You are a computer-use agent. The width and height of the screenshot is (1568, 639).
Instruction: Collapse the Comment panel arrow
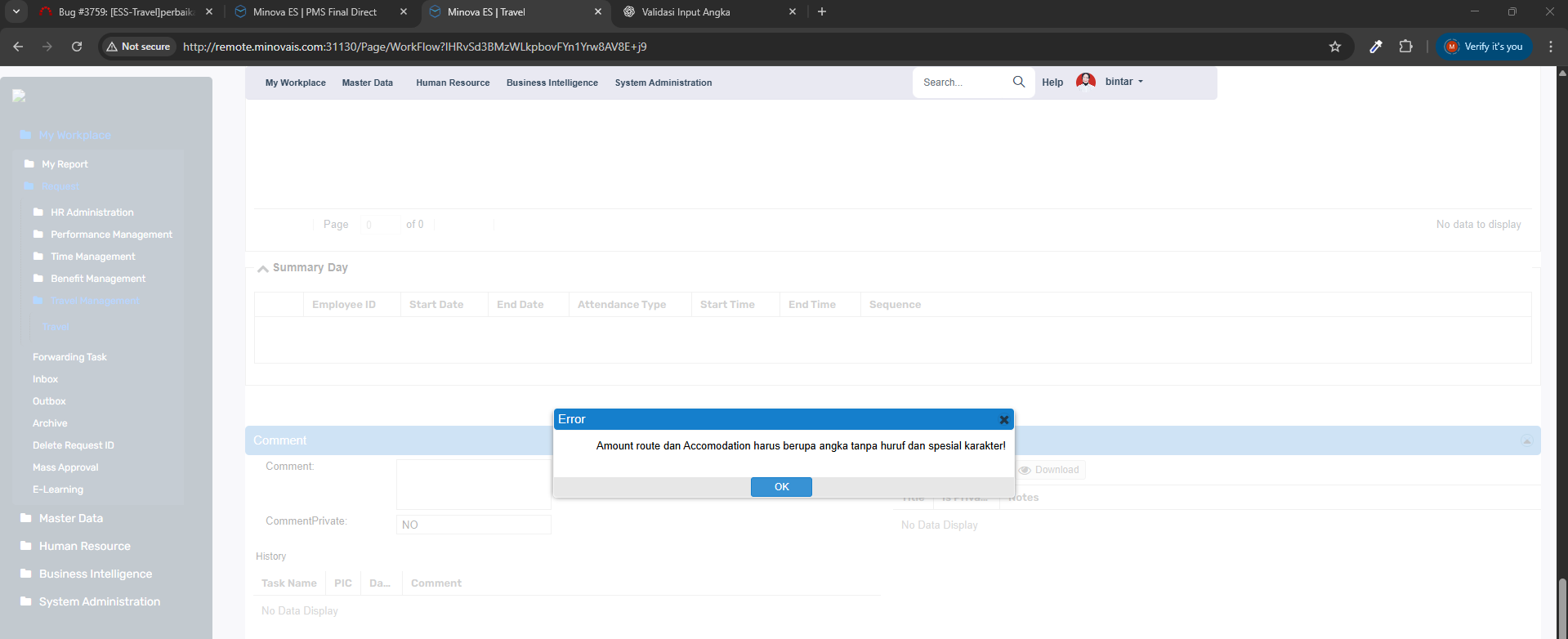(1526, 441)
